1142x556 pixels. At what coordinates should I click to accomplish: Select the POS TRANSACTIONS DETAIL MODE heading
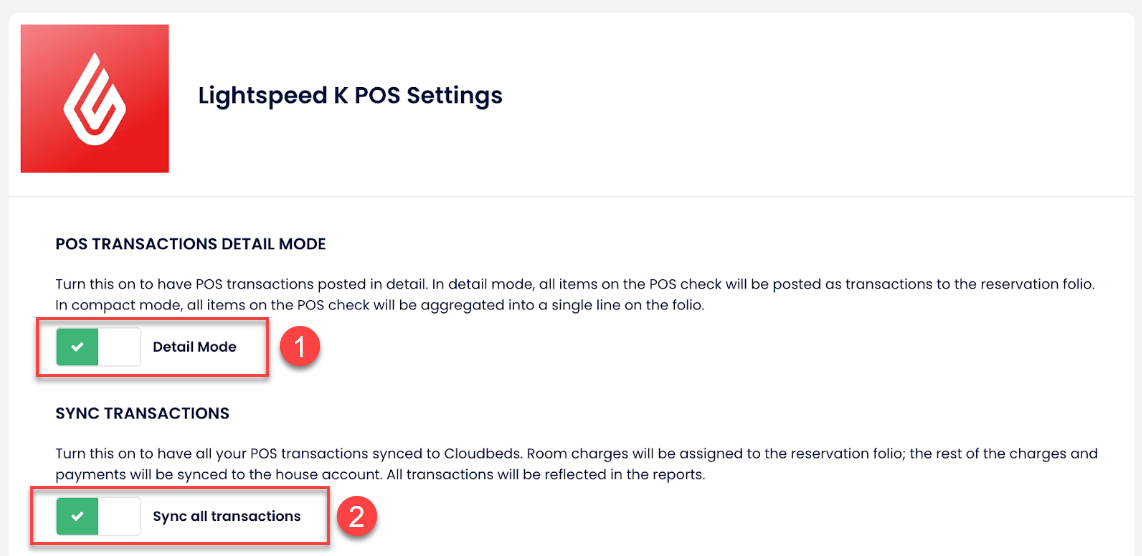click(191, 244)
